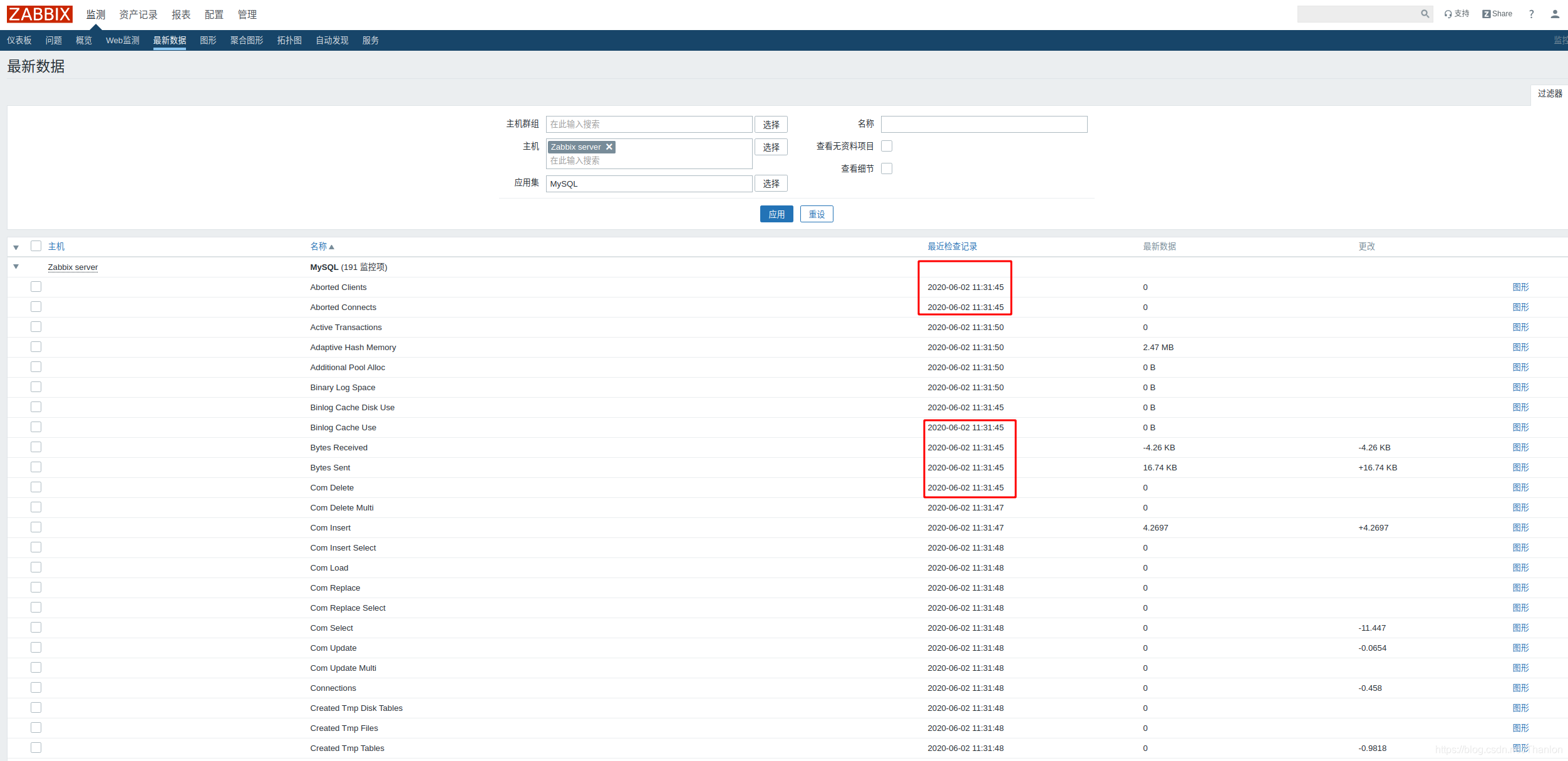The height and width of the screenshot is (761, 1568).
Task: Click the sort arrow by the 名称 header
Action: (331, 247)
